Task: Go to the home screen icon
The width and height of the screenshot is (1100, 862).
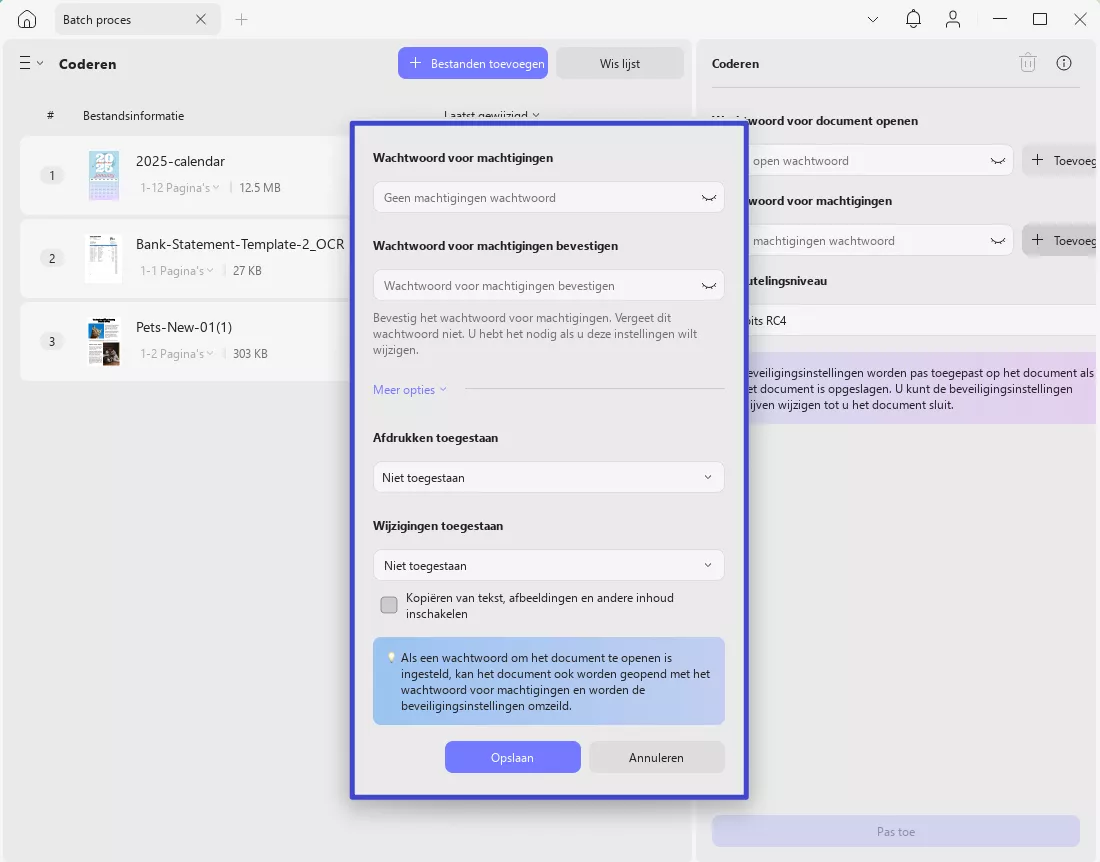Action: 27,20
